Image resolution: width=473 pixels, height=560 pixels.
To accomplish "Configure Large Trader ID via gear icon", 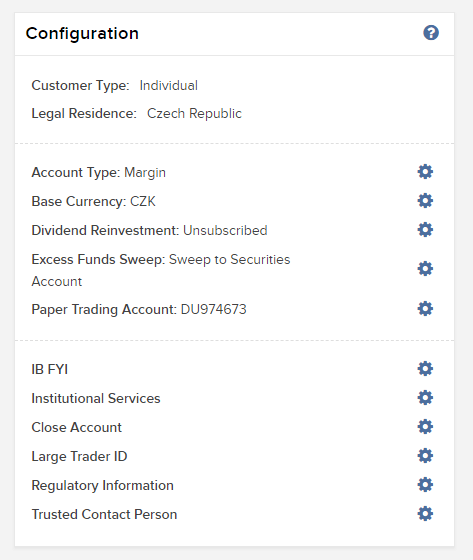I will [x=425, y=456].
